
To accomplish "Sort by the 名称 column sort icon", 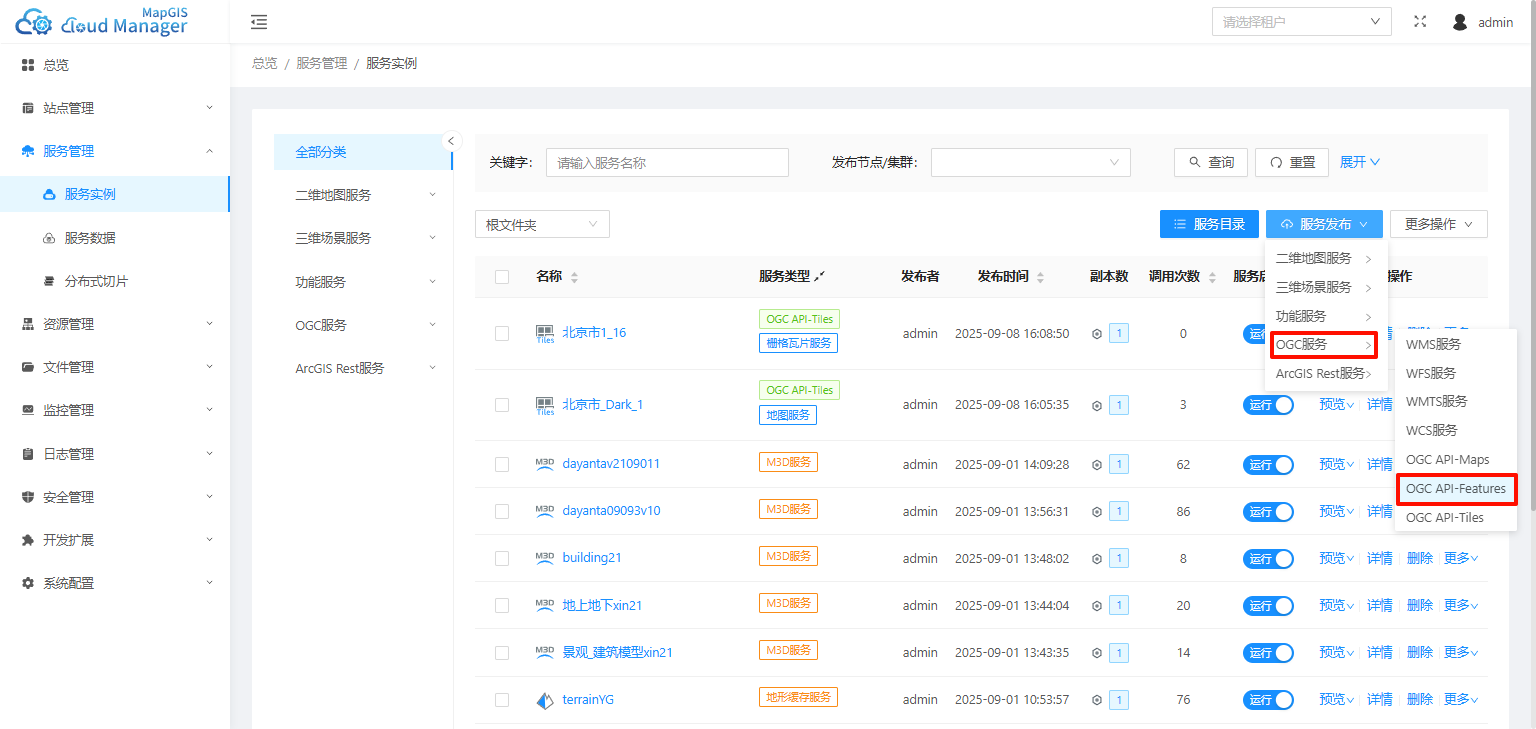I will click(x=574, y=277).
